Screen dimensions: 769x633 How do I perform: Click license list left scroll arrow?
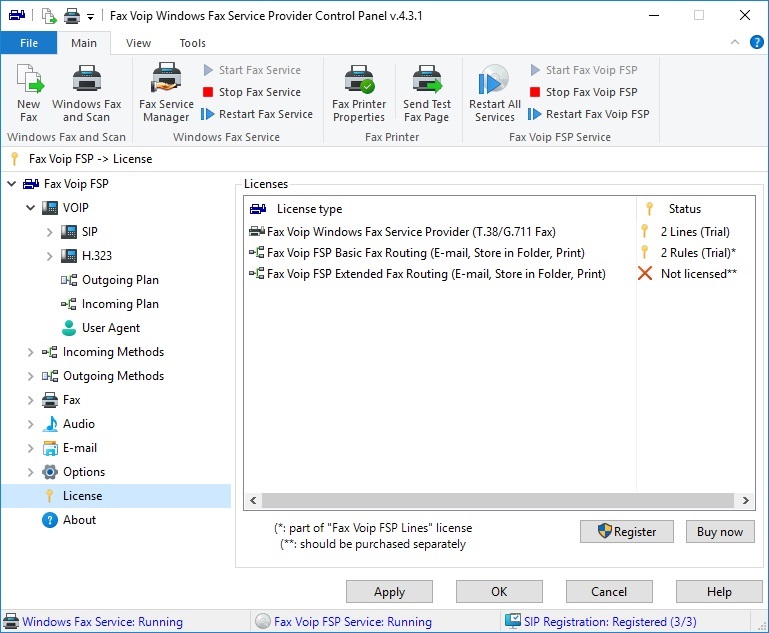(x=253, y=501)
